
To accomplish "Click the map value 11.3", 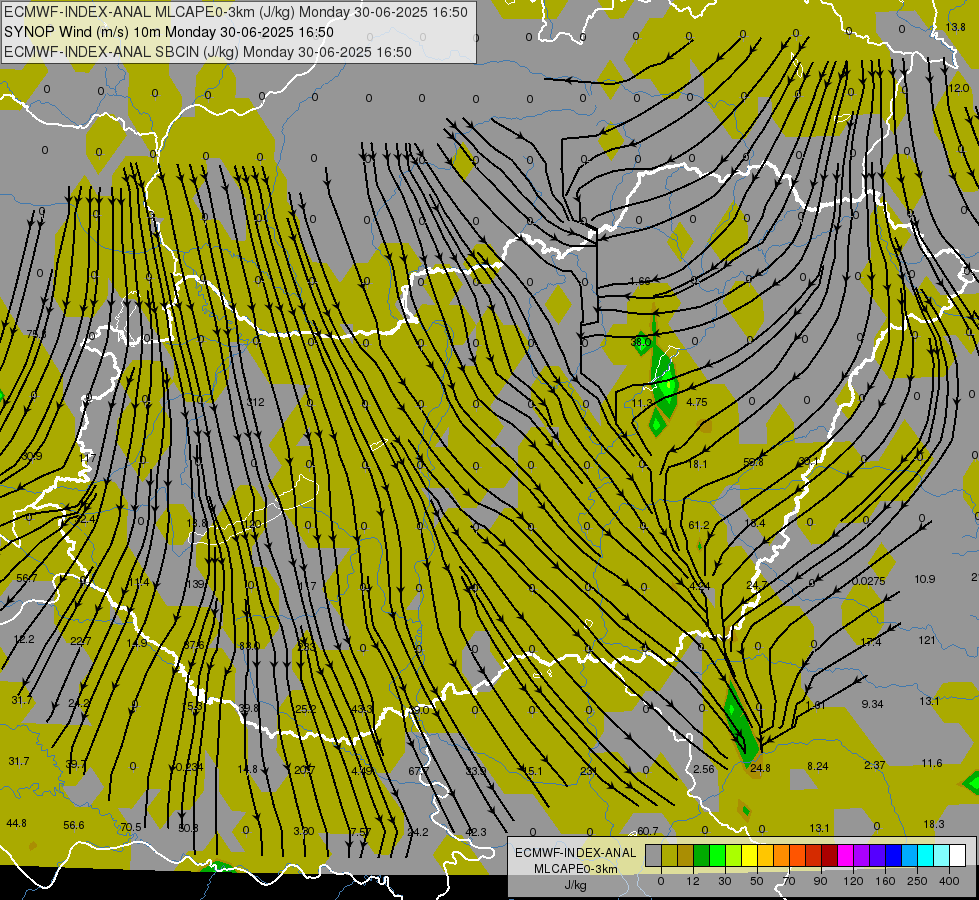I will pos(642,403).
